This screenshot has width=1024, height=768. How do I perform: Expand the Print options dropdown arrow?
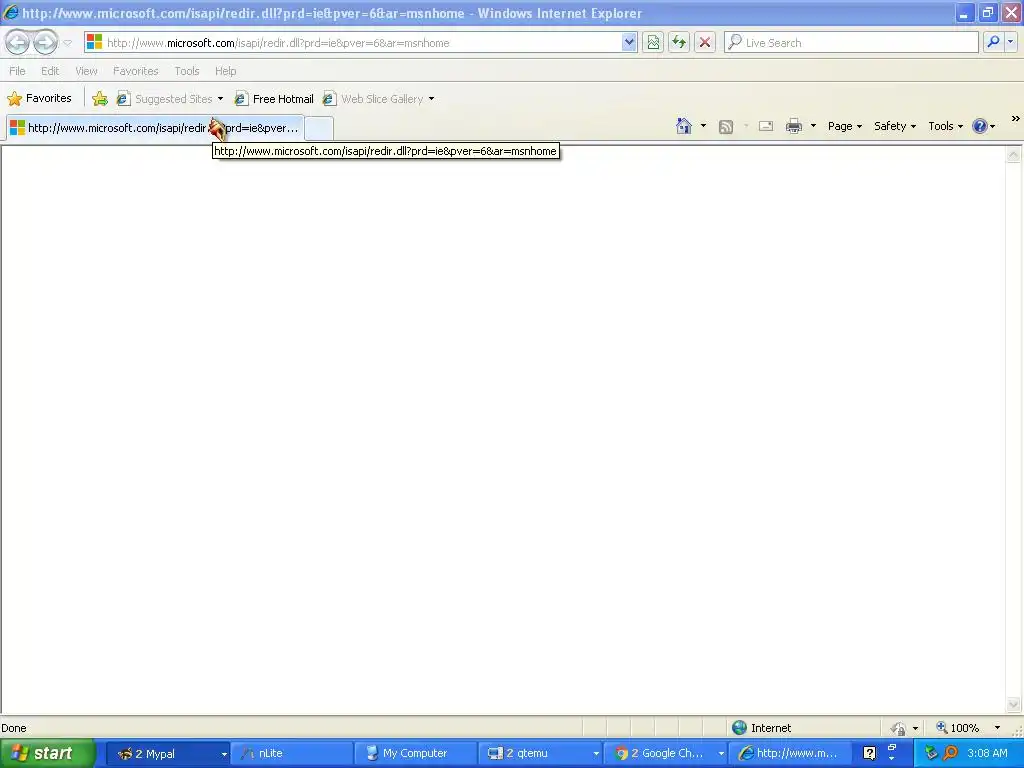click(x=813, y=126)
